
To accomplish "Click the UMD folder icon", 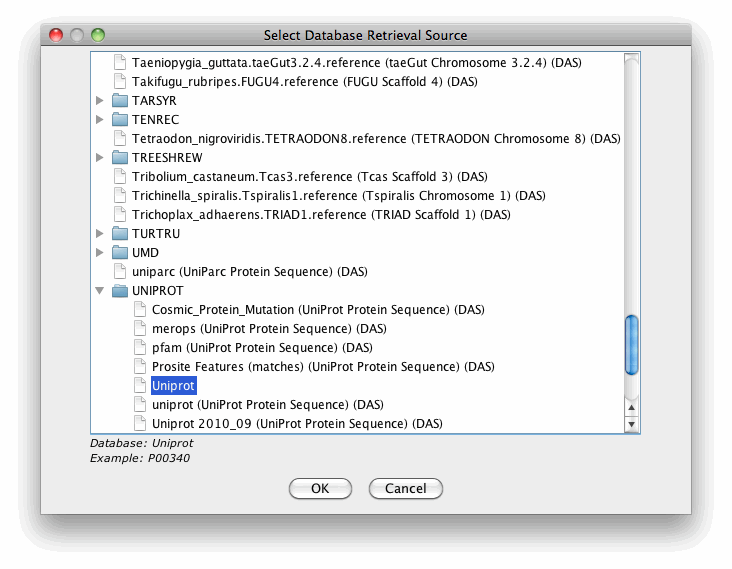I will pyautogui.click(x=120, y=253).
